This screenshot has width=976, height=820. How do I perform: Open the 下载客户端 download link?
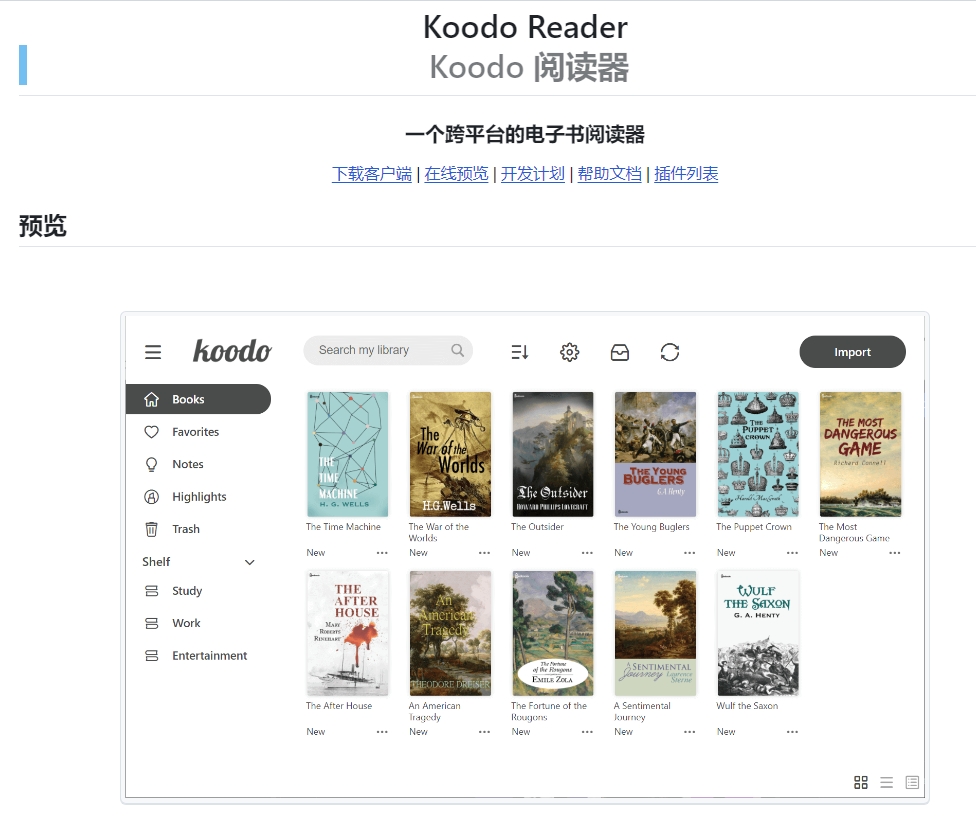pos(372,174)
